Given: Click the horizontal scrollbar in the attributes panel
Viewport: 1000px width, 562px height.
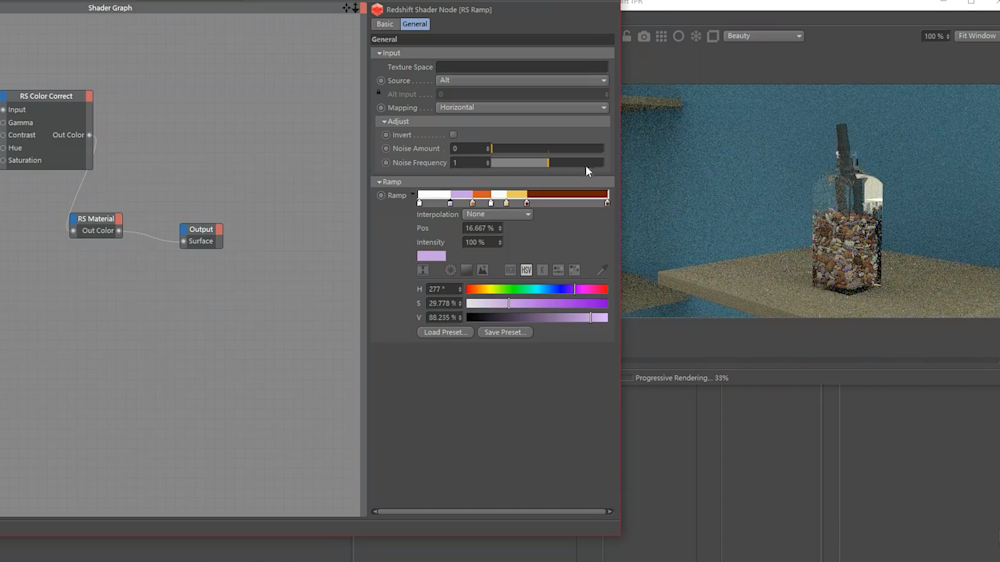Looking at the screenshot, I should (491, 512).
